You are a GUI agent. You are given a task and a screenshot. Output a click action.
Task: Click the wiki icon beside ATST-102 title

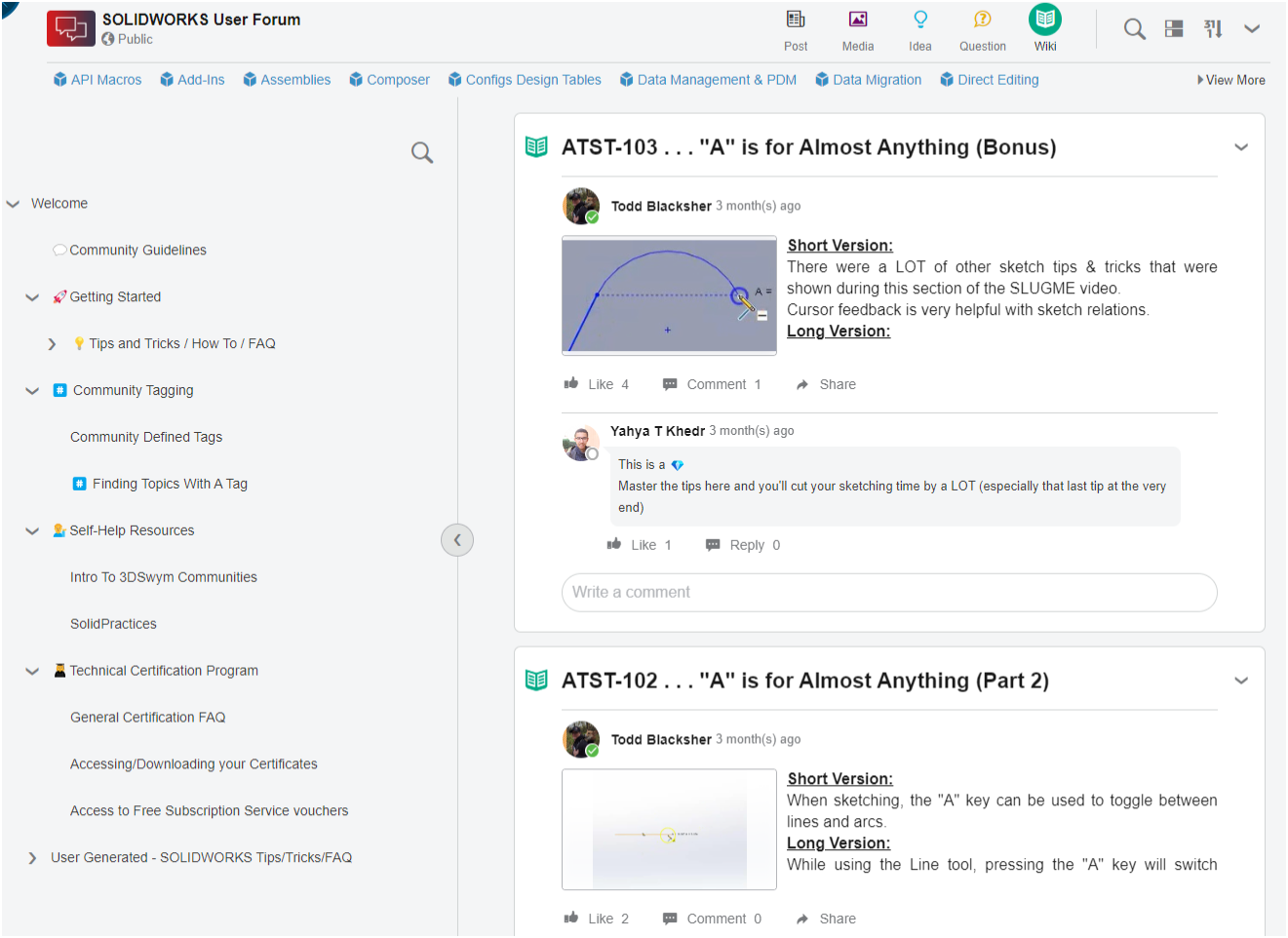click(536, 681)
